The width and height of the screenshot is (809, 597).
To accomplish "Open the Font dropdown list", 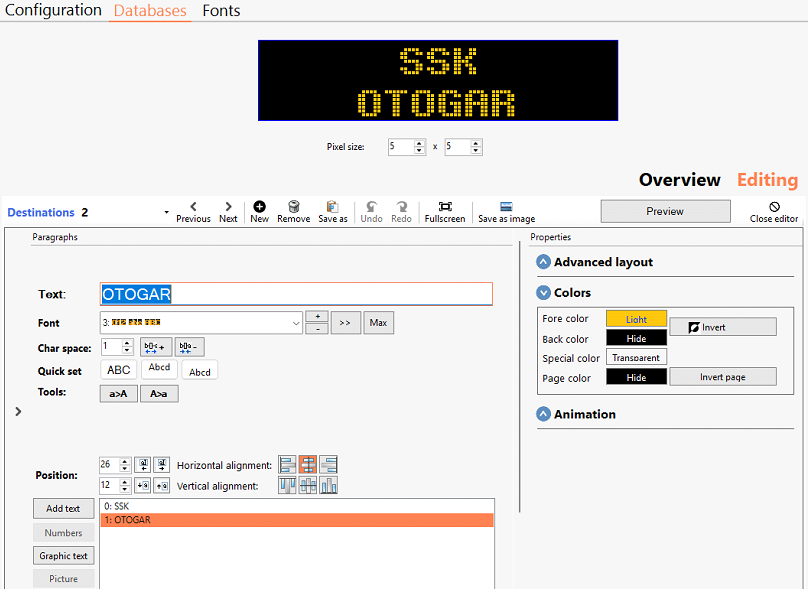I will (x=295, y=323).
